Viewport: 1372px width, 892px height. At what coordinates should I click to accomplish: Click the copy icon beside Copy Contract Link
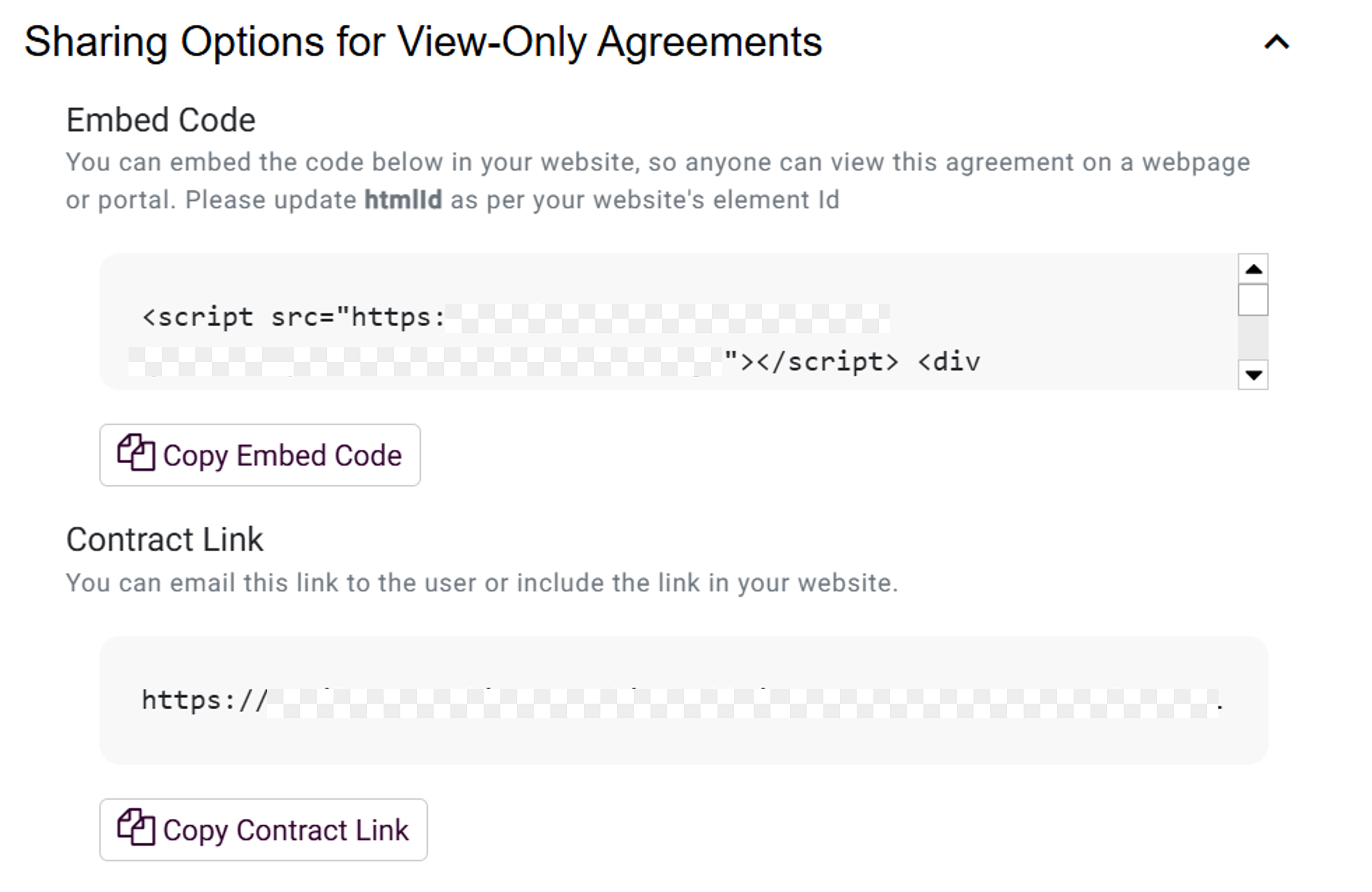tap(136, 828)
